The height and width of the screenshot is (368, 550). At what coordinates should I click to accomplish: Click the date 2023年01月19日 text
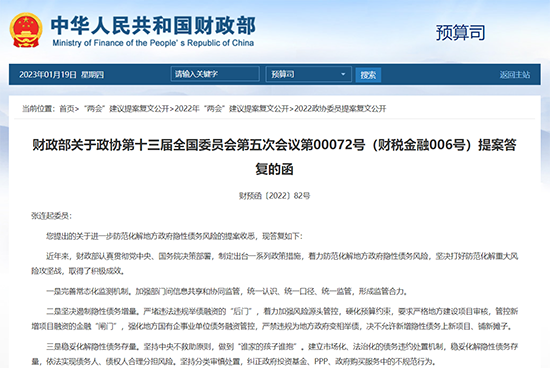(x=48, y=74)
